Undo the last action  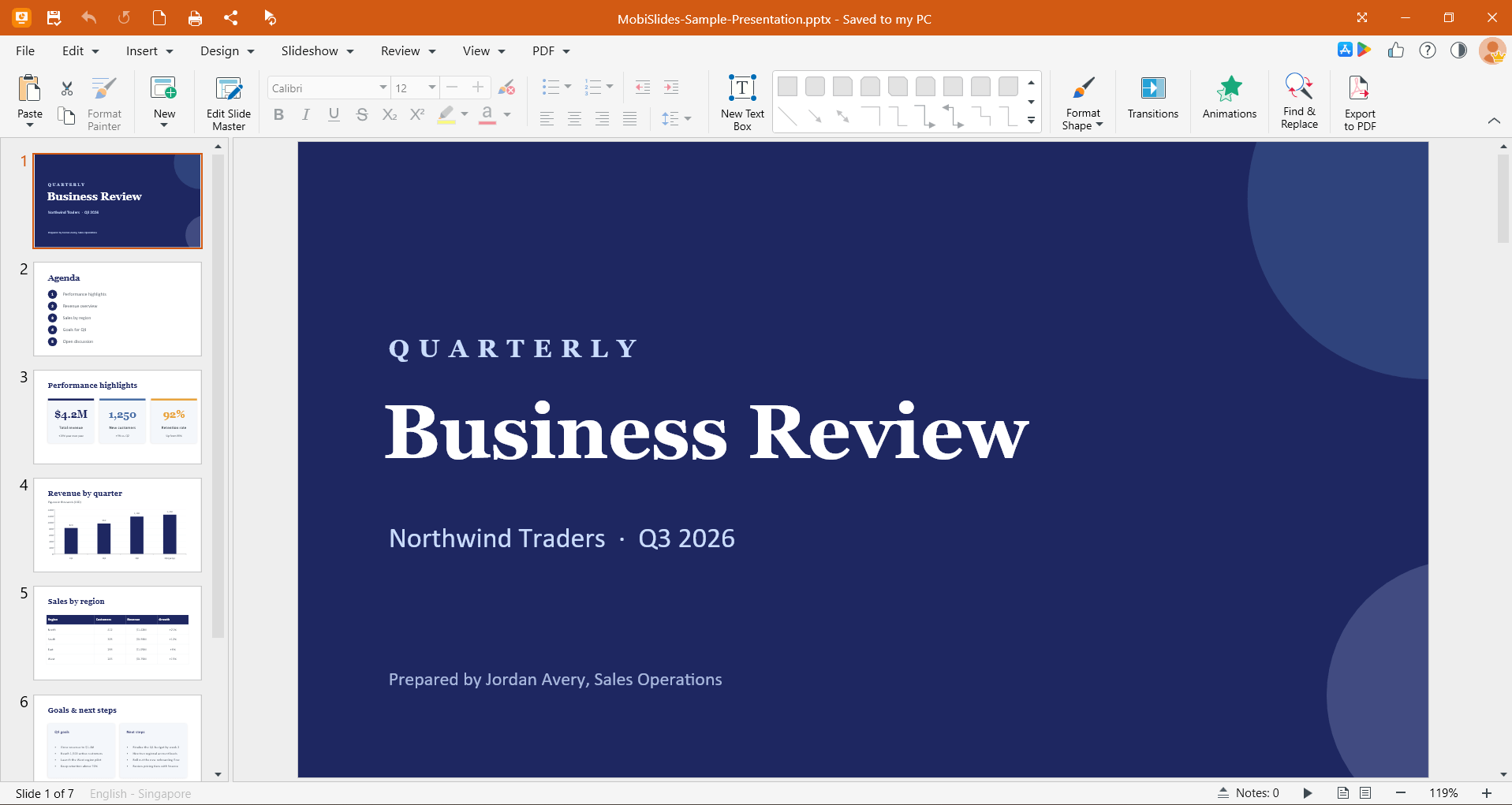[88, 17]
